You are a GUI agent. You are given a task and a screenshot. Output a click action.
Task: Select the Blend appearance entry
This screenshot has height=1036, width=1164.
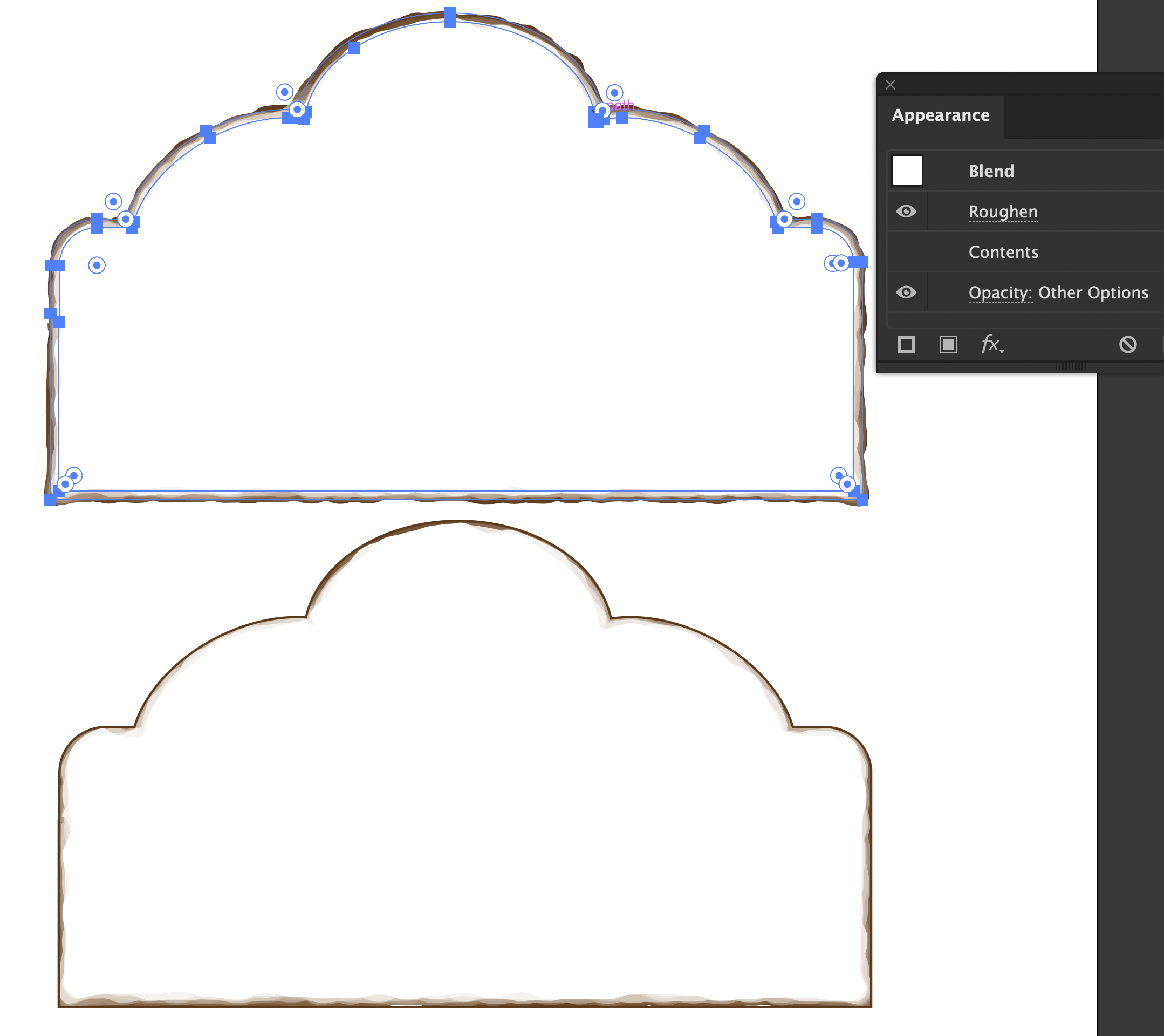[991, 171]
